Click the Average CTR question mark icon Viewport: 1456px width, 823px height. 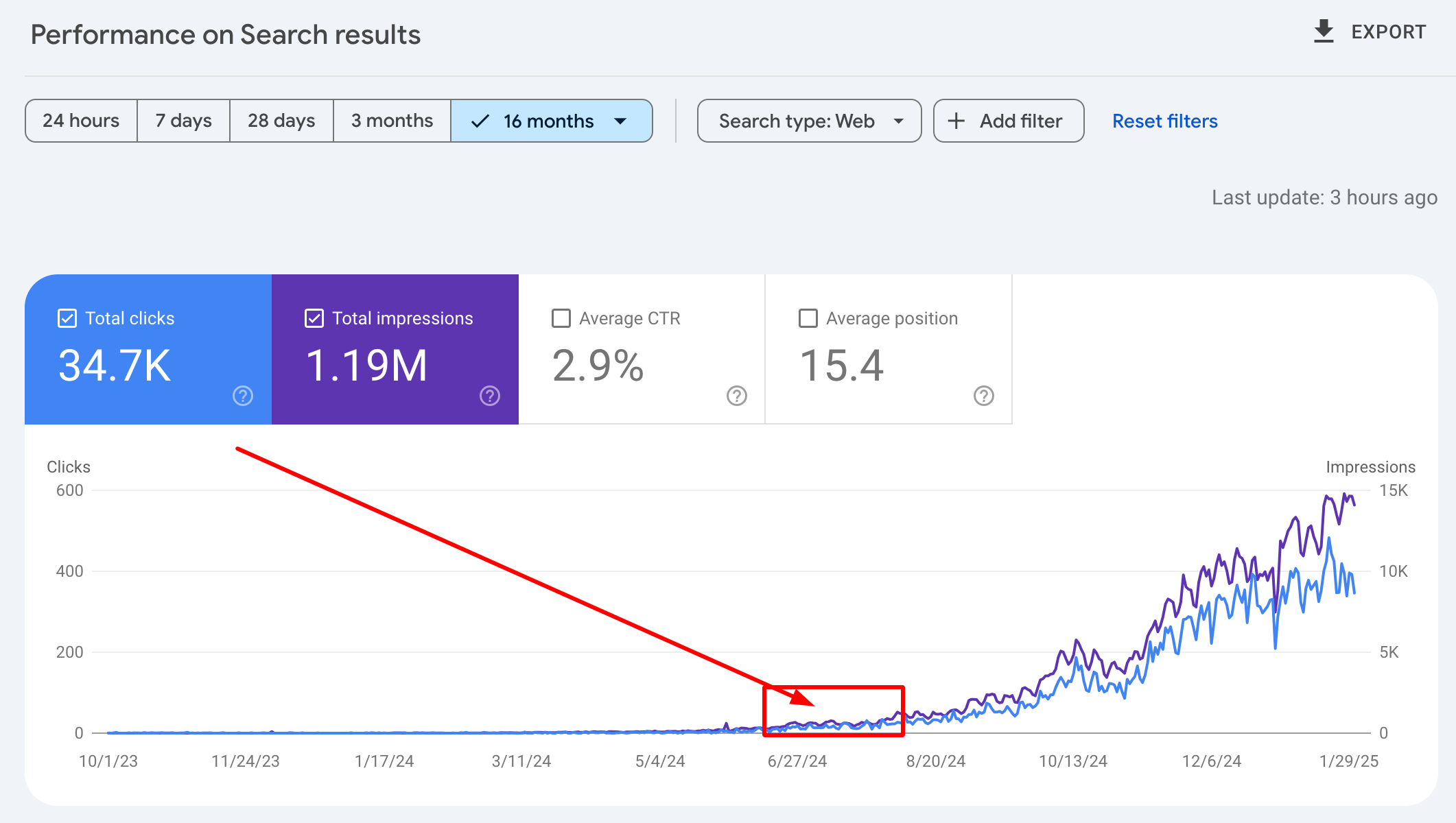(736, 396)
